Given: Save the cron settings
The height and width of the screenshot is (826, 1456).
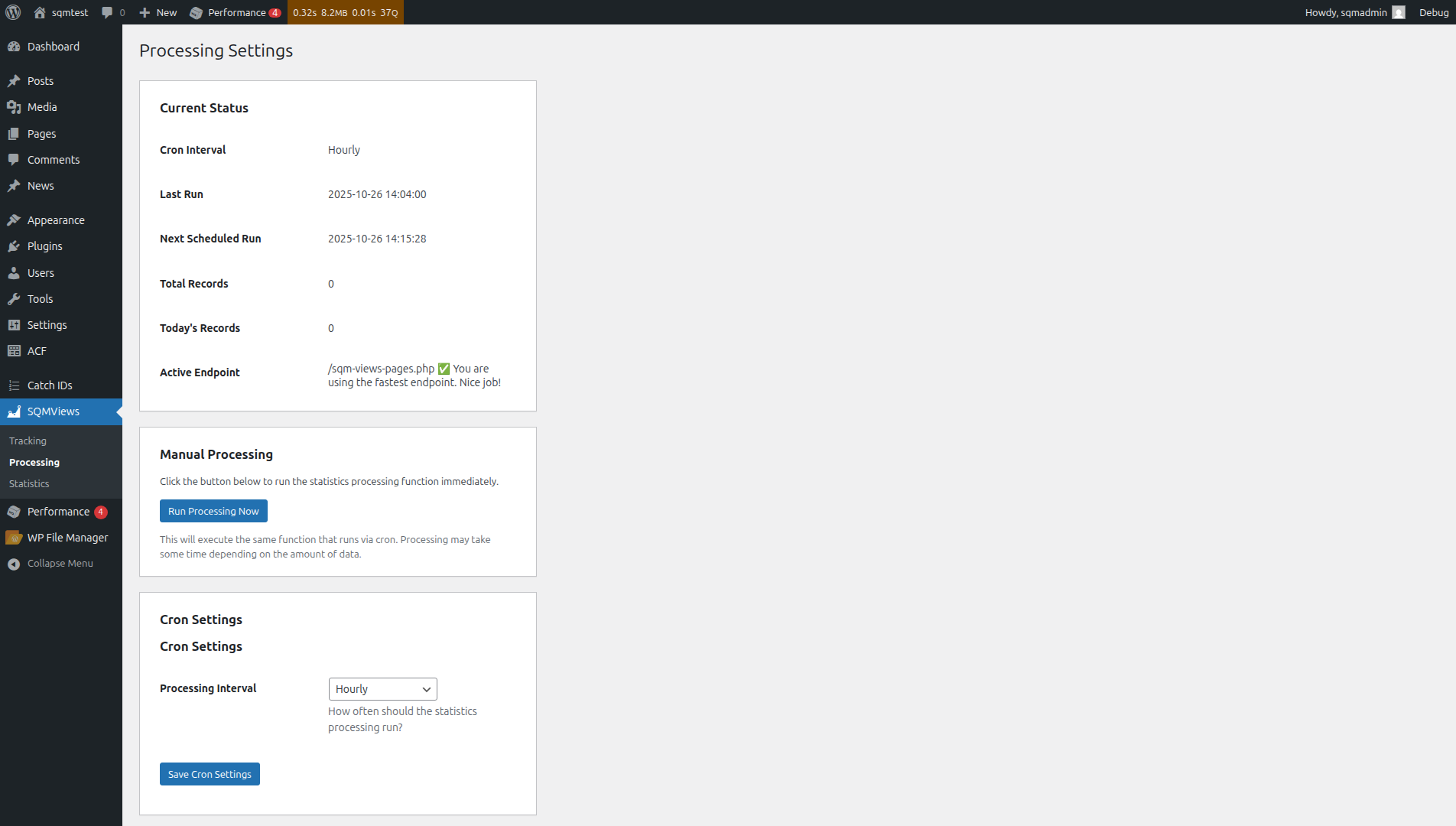Looking at the screenshot, I should click(x=210, y=773).
